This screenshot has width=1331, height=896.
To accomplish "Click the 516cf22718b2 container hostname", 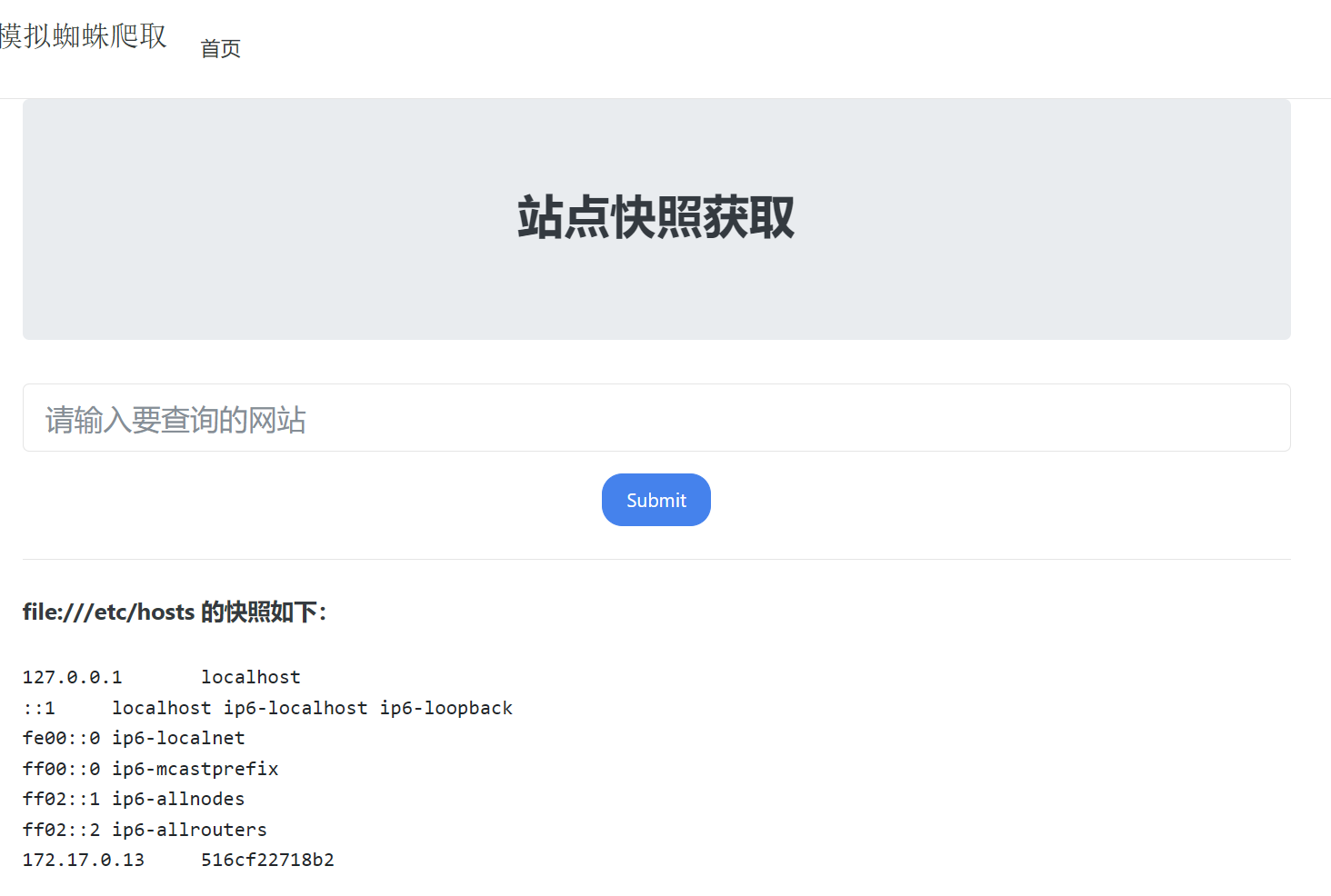I will pos(267,860).
